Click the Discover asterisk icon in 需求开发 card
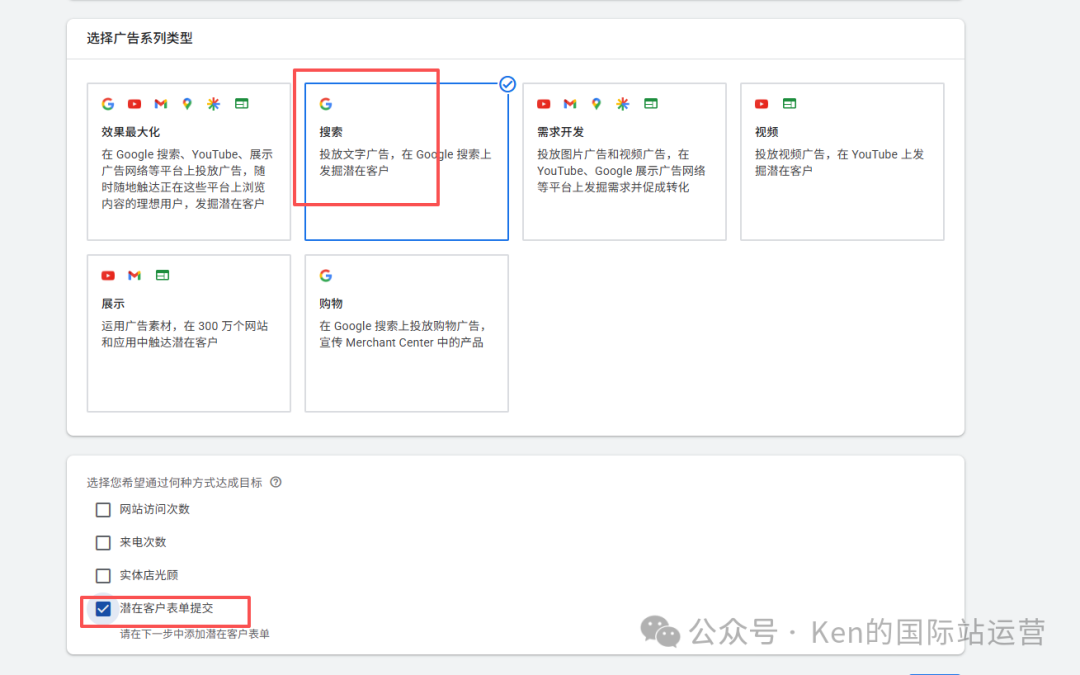Viewport: 1080px width, 675px height. coord(623,104)
